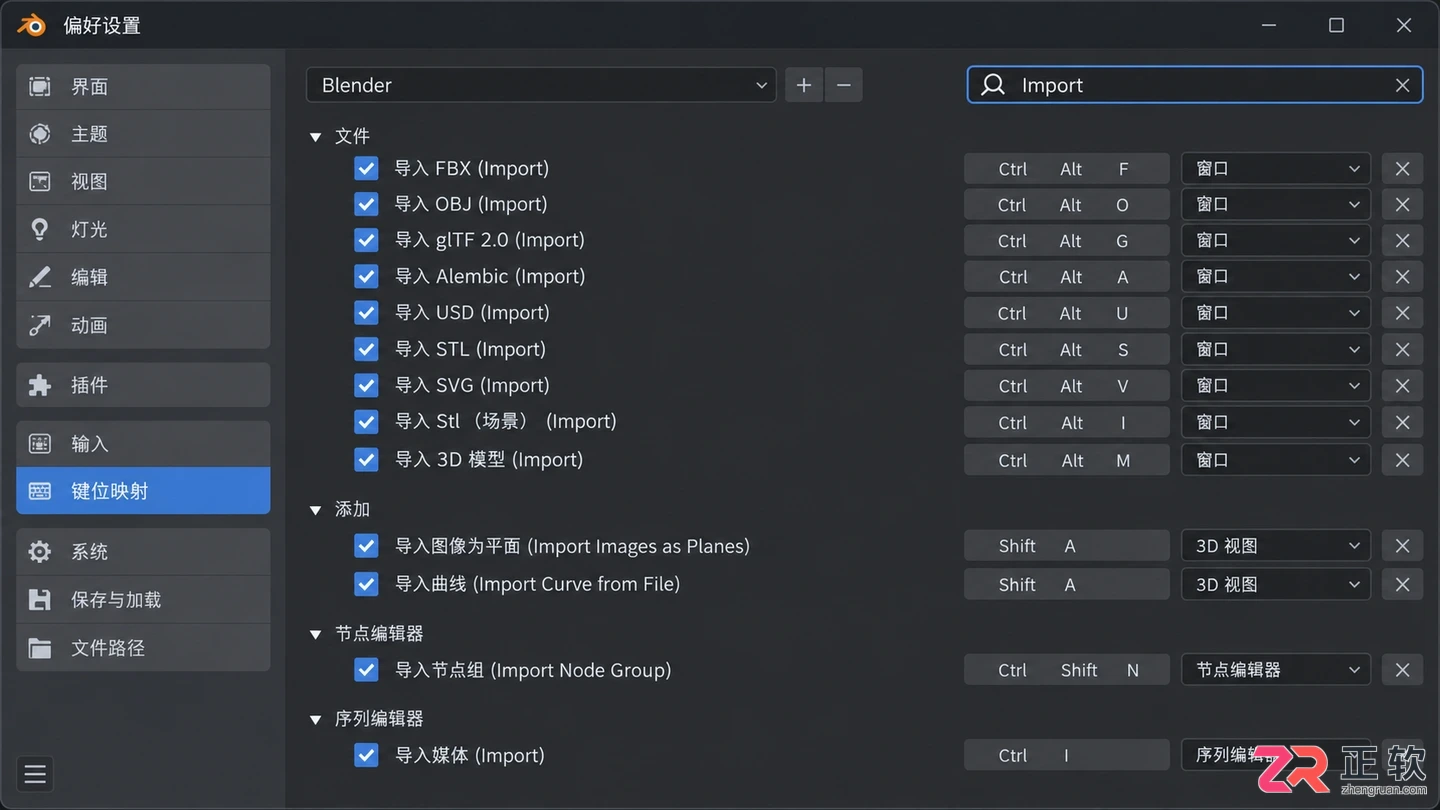Open the 插件 (Add-ons) section
1440x810 pixels.
click(143, 385)
